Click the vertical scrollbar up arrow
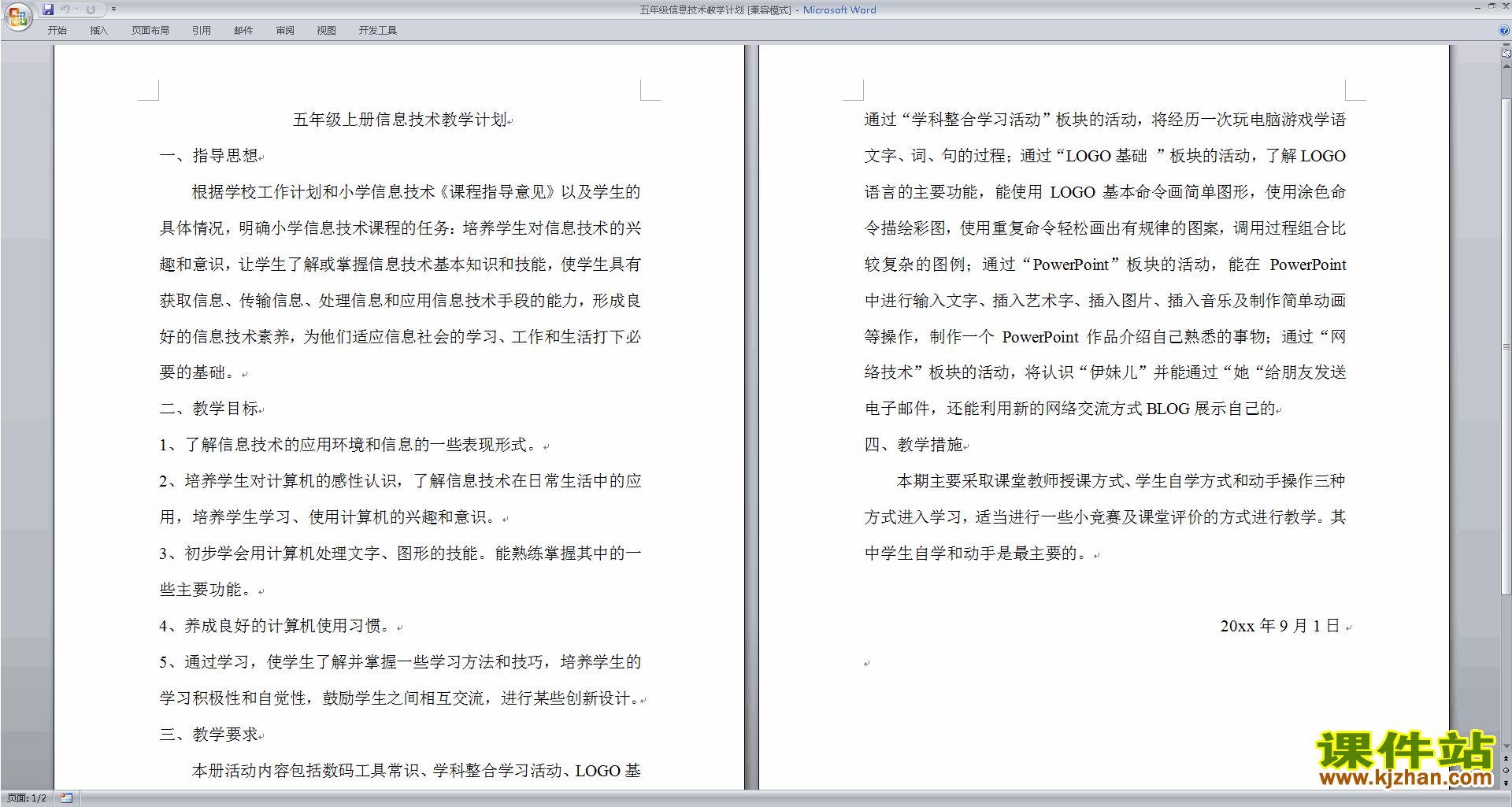1512x807 pixels. 1506,66
